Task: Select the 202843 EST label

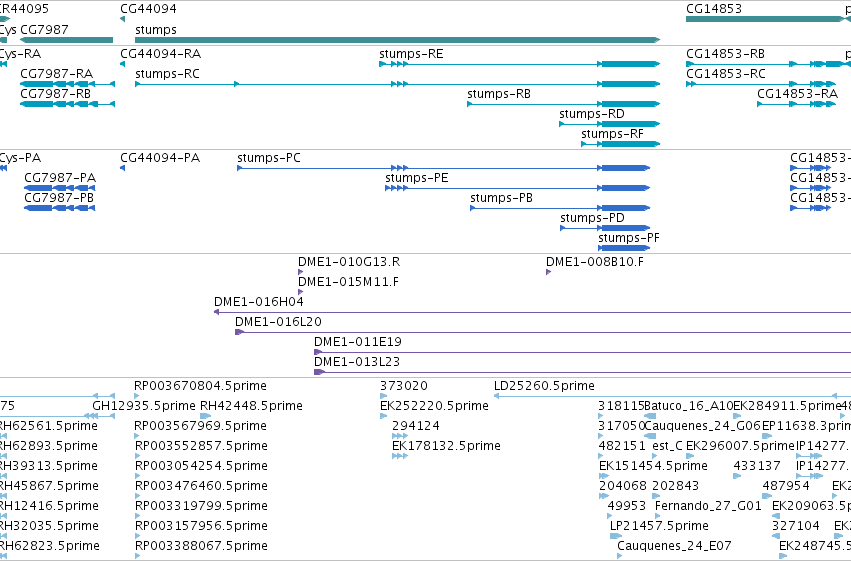Action: [676, 487]
